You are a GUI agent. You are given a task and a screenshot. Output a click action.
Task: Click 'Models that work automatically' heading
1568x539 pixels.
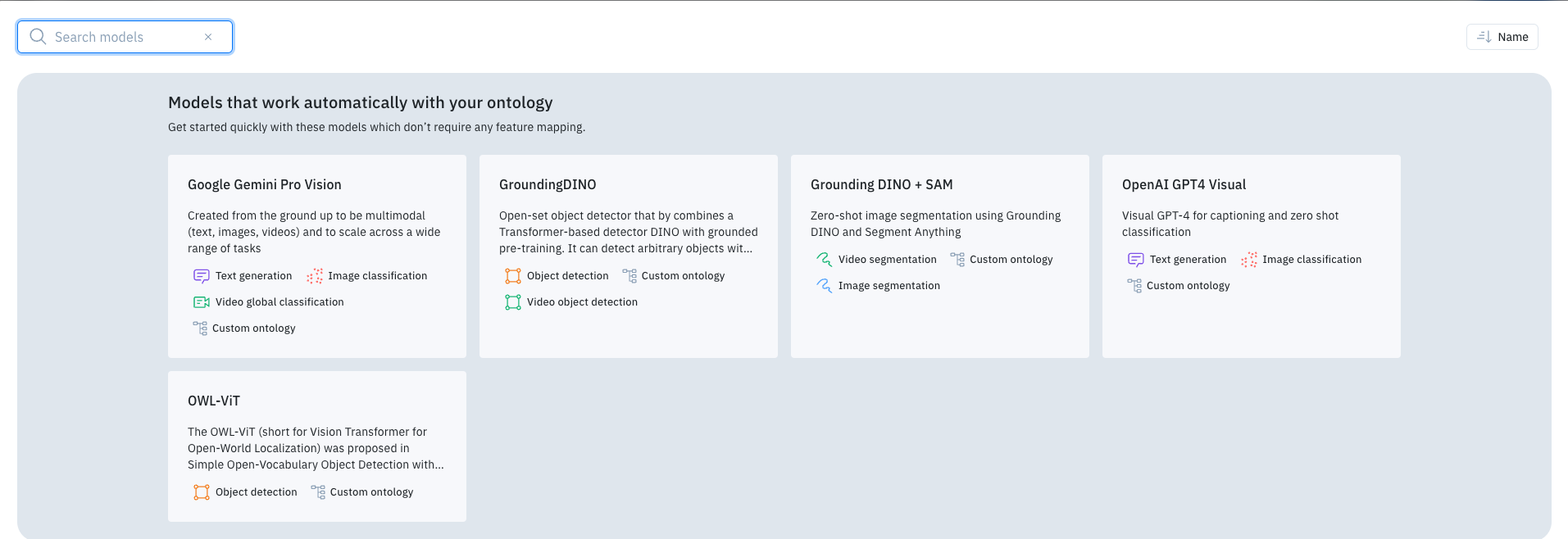tap(360, 102)
